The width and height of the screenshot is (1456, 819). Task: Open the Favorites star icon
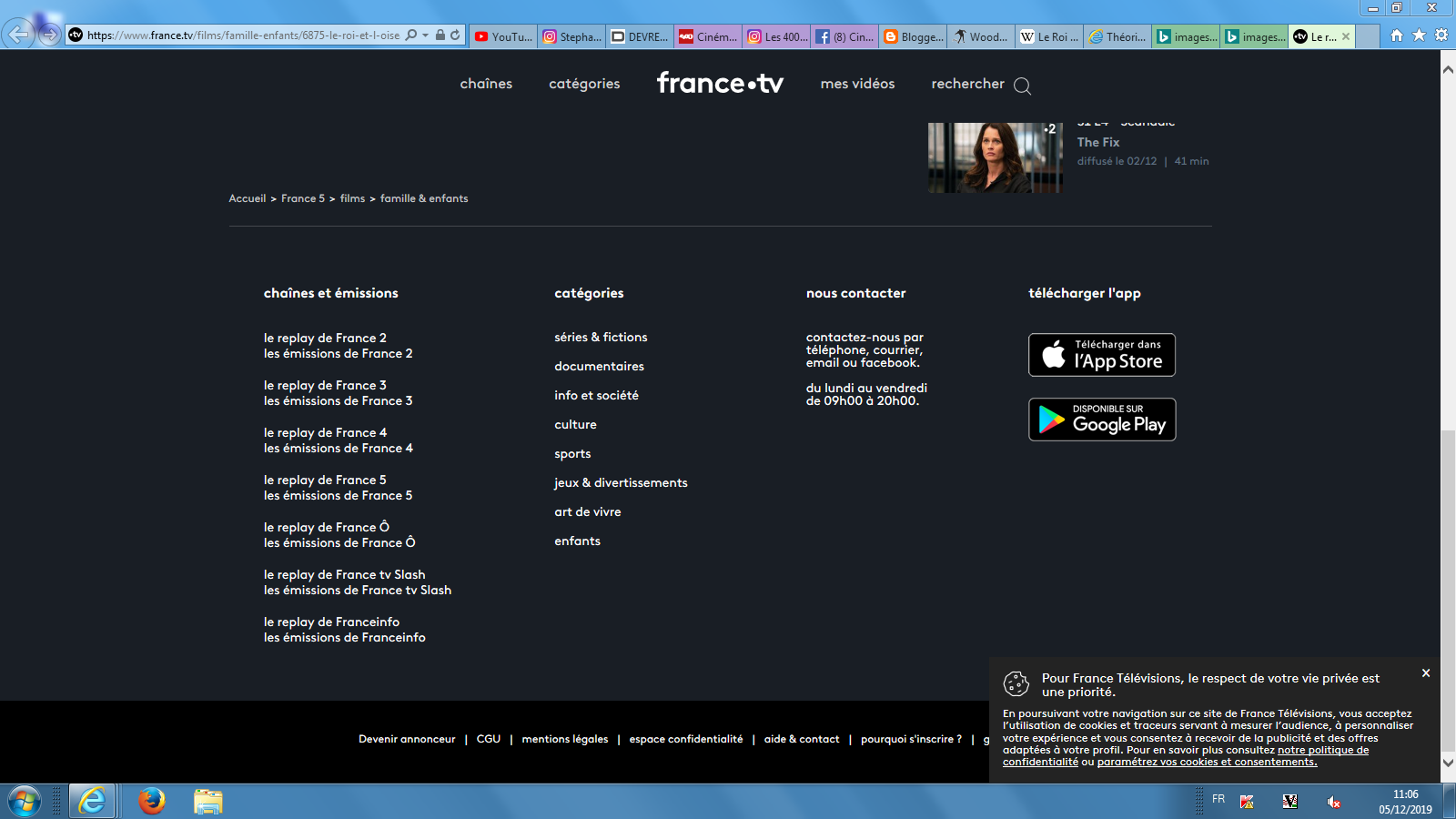pos(1419,35)
